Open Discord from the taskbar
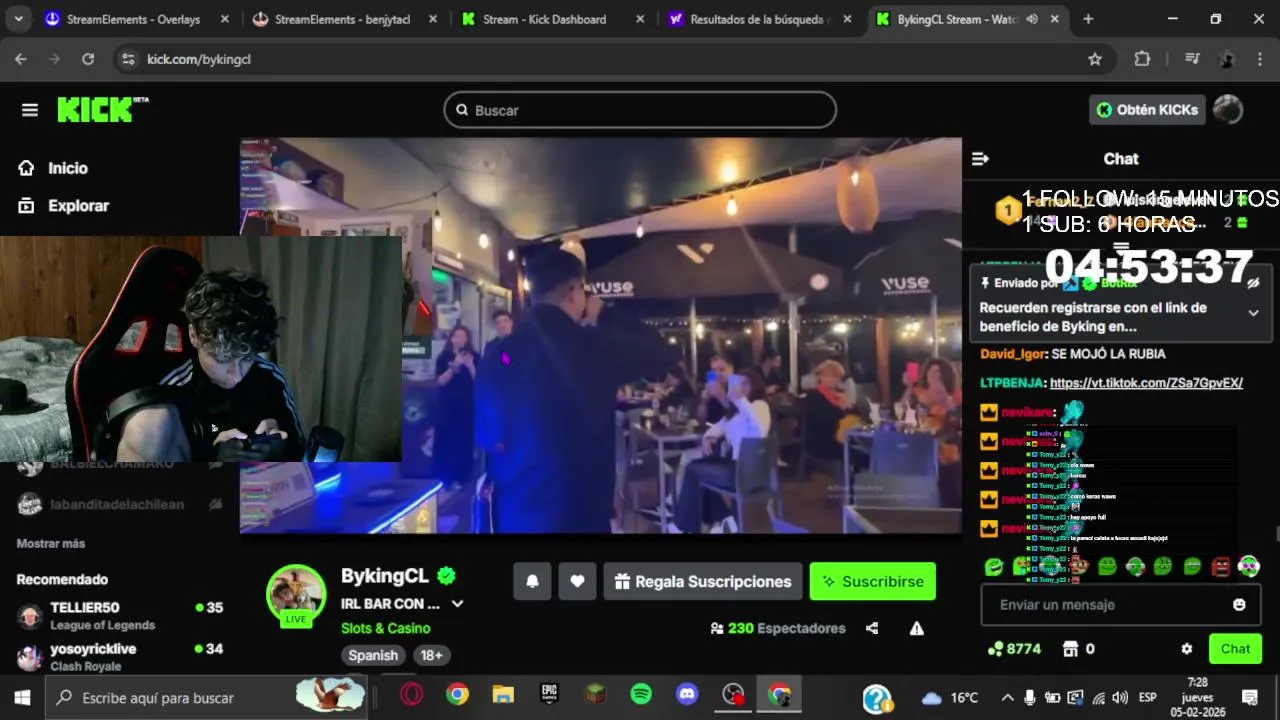 coord(687,694)
